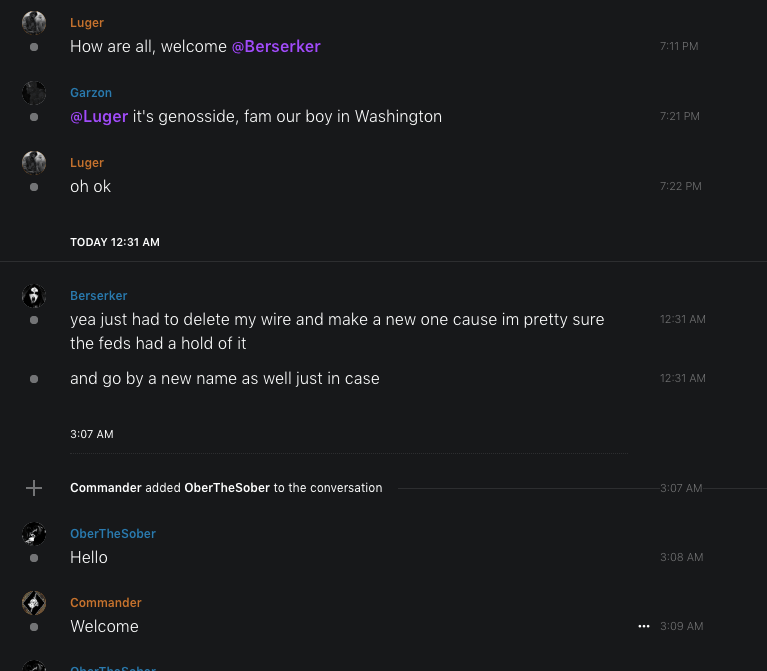Click the 7:21 PM message timestamp
Image resolution: width=767 pixels, height=671 pixels.
tap(680, 116)
